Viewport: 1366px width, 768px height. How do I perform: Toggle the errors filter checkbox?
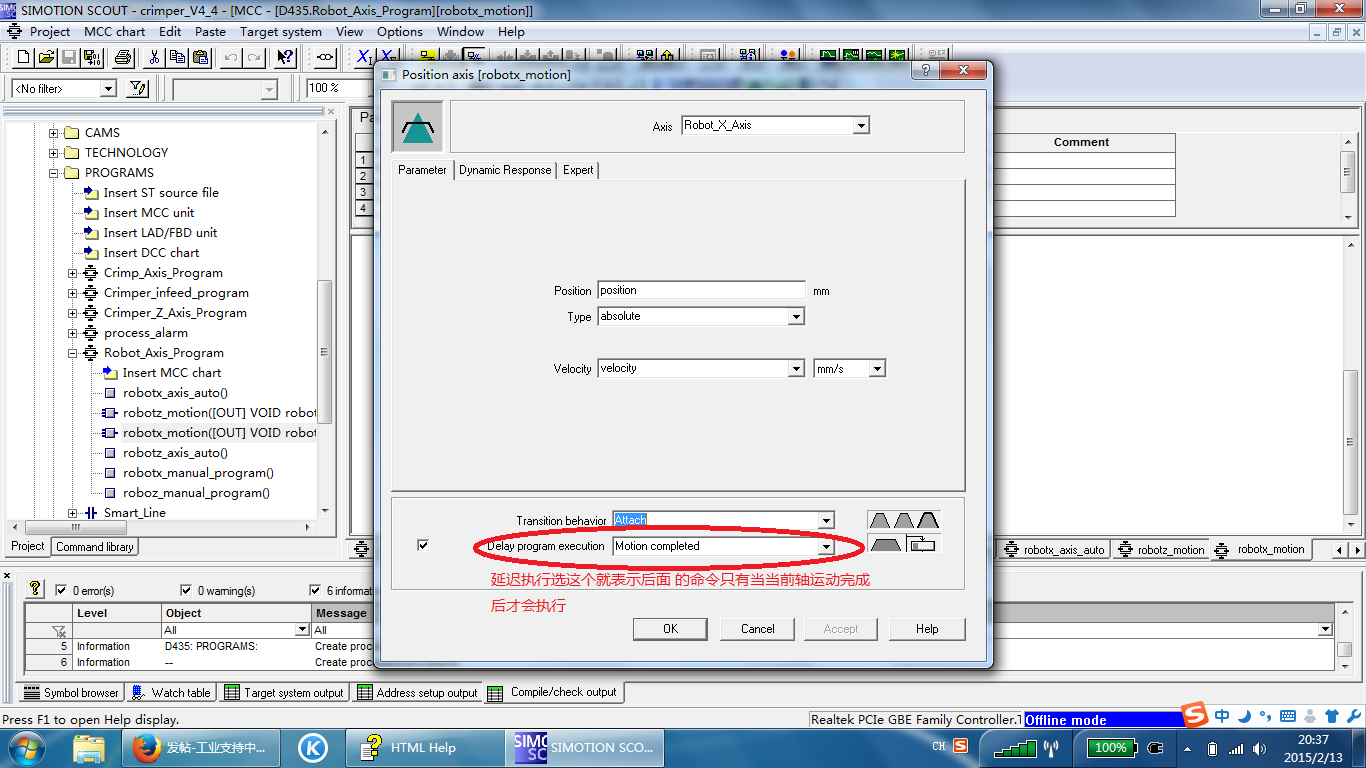(62, 590)
